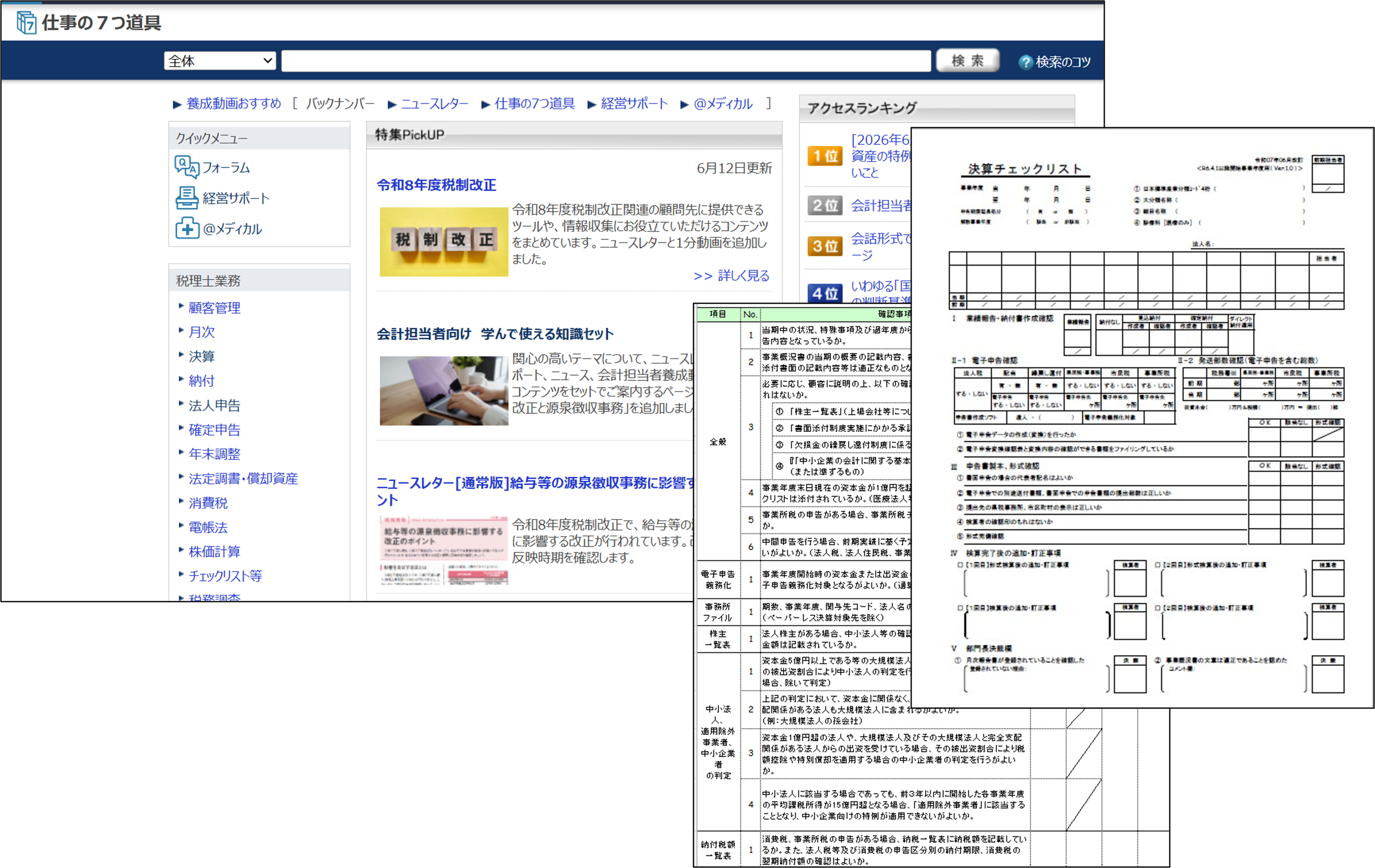Click the 株主一覧表 category cell
This screenshot has height=868, width=1375.
coord(718,639)
